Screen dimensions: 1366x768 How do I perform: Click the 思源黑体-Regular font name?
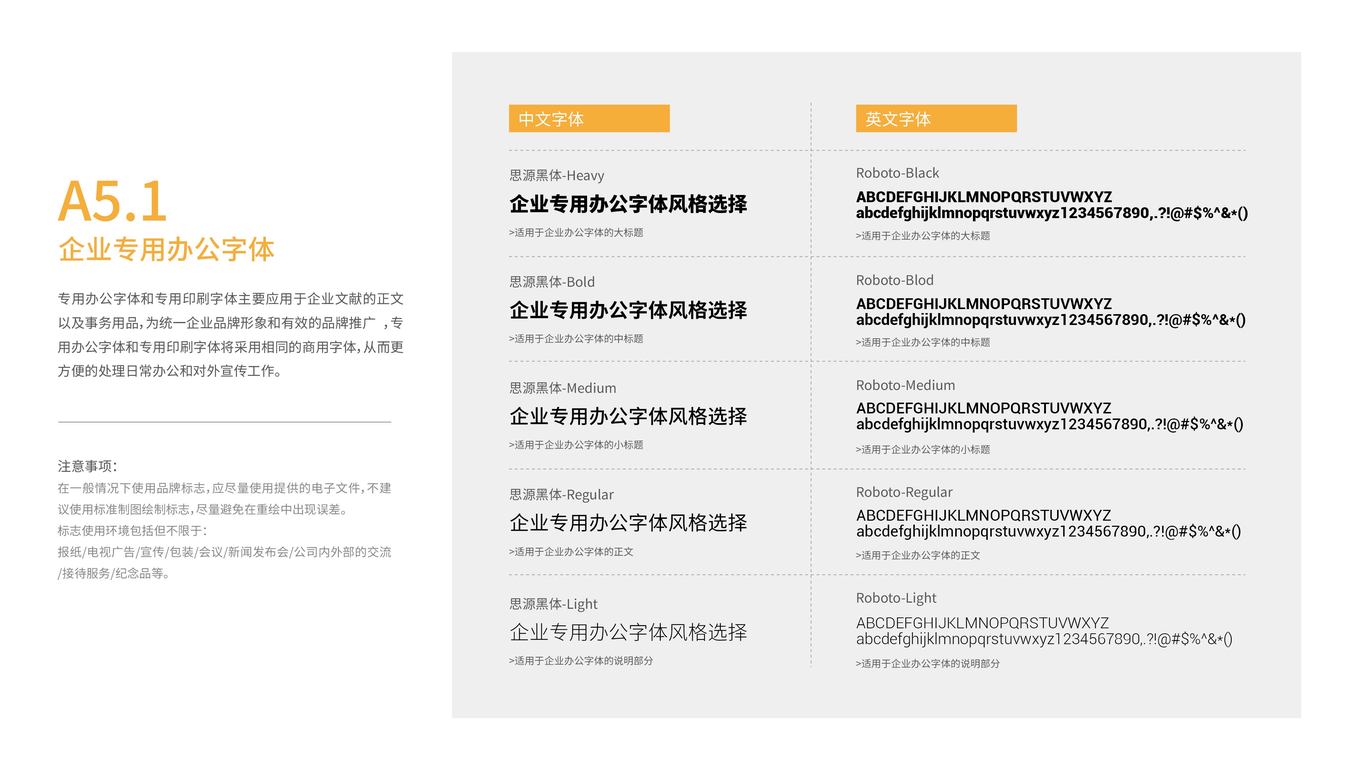(561, 494)
